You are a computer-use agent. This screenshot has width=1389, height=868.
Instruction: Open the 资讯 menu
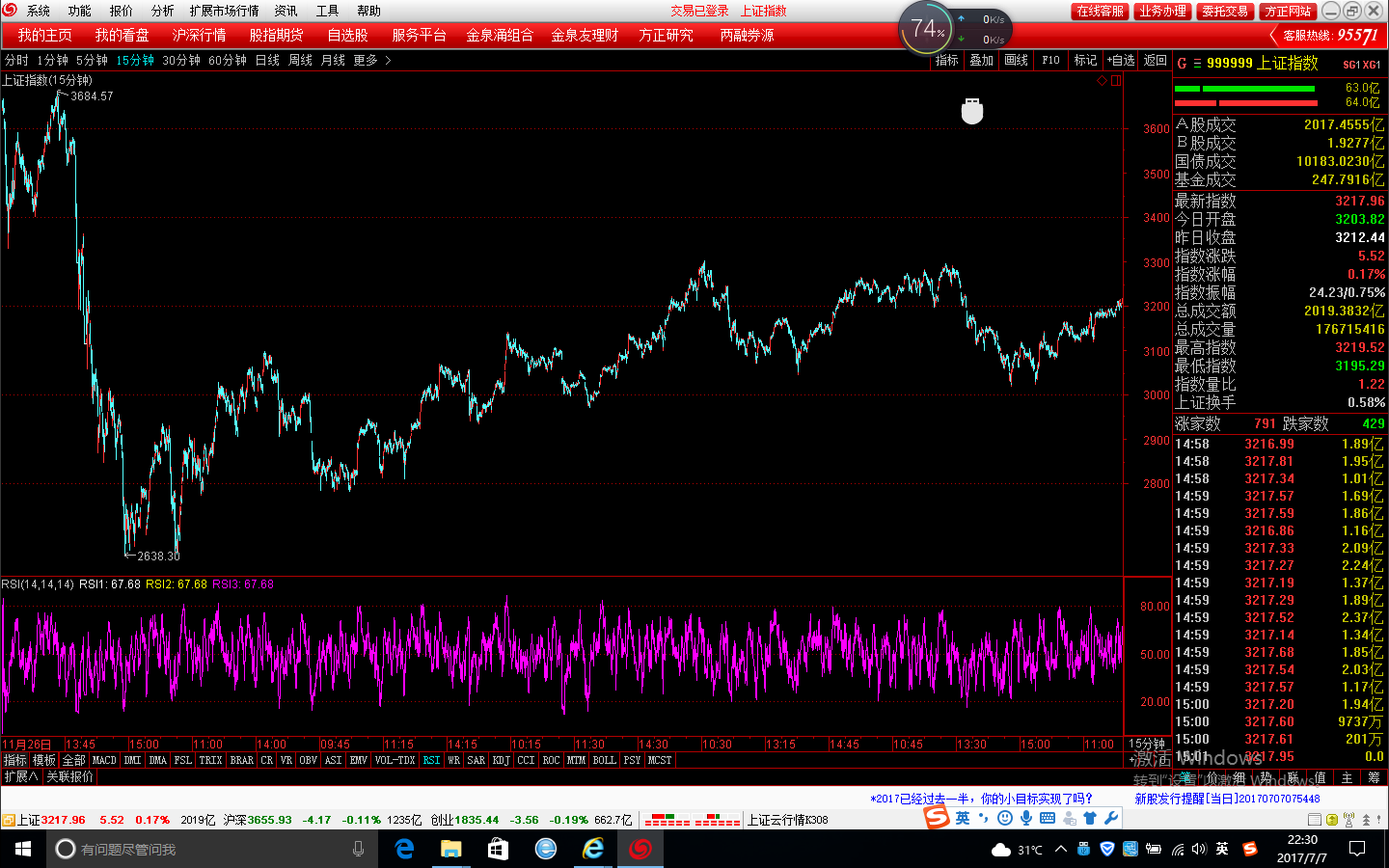click(x=286, y=11)
